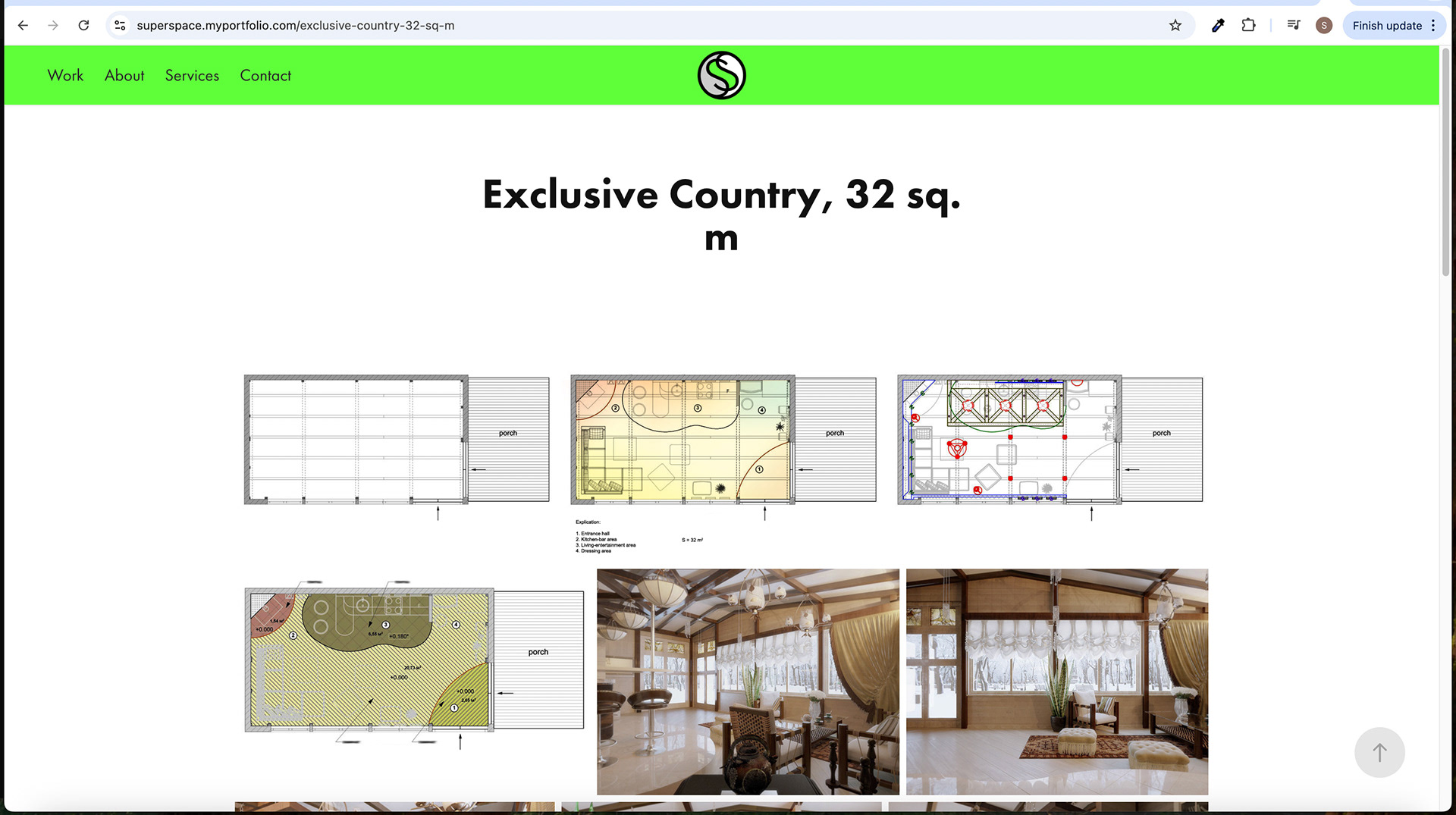Open the colored furniture layout plan thumbnail
Viewport: 1456px width, 815px height.
pos(723,464)
